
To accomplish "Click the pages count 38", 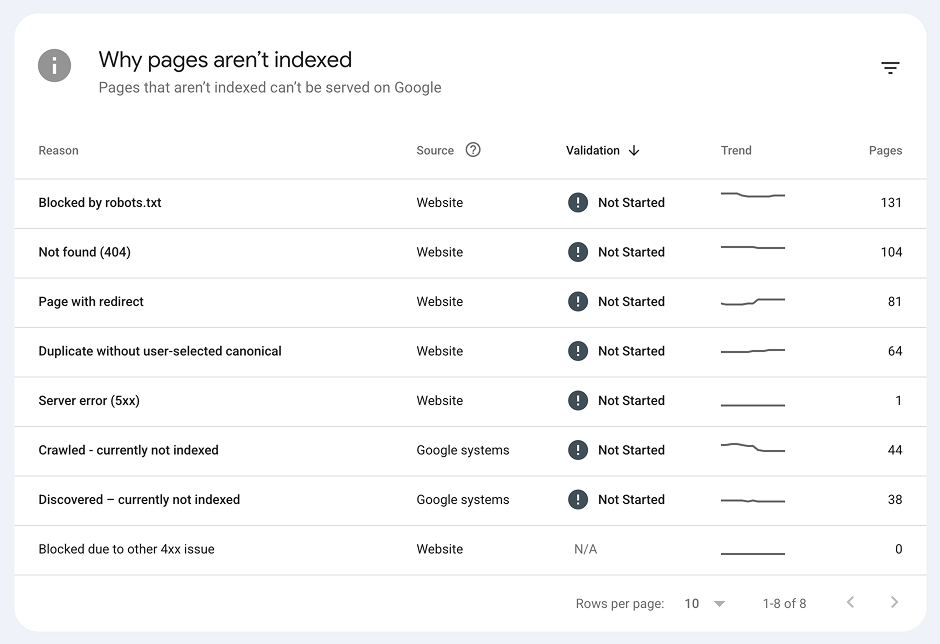I will point(894,499).
